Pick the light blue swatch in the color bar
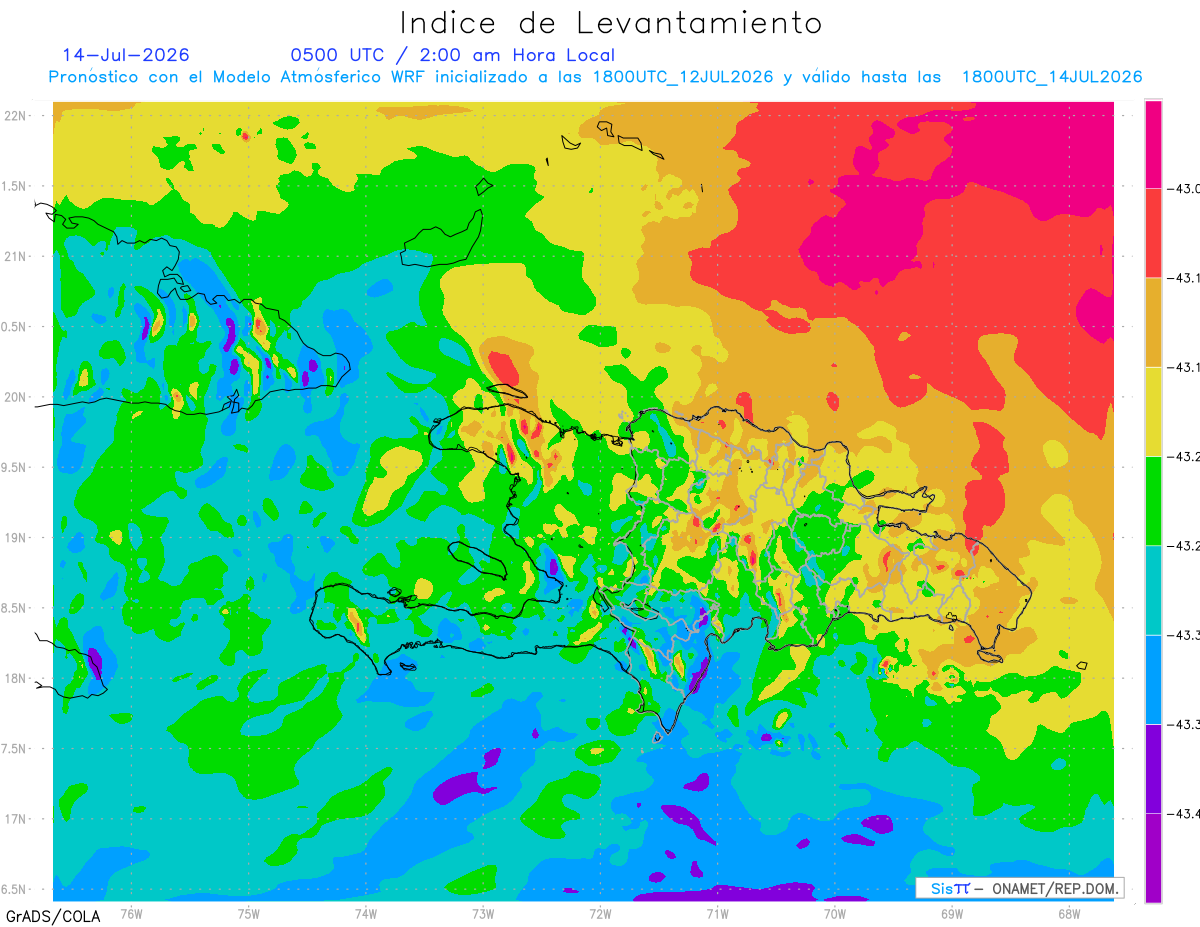Screen dimensions: 1200x927 [1153, 679]
